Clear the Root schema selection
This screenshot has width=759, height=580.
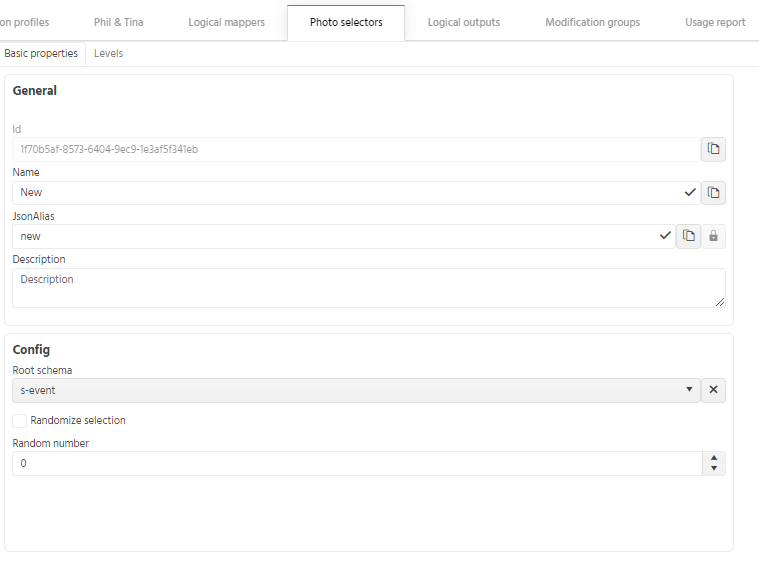pos(713,390)
